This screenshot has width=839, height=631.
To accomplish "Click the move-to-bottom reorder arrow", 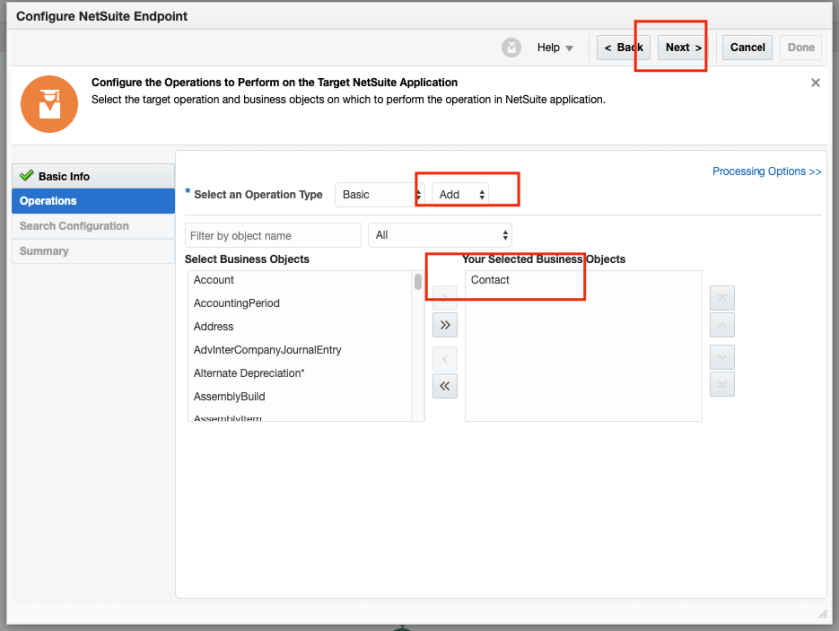I will (722, 384).
